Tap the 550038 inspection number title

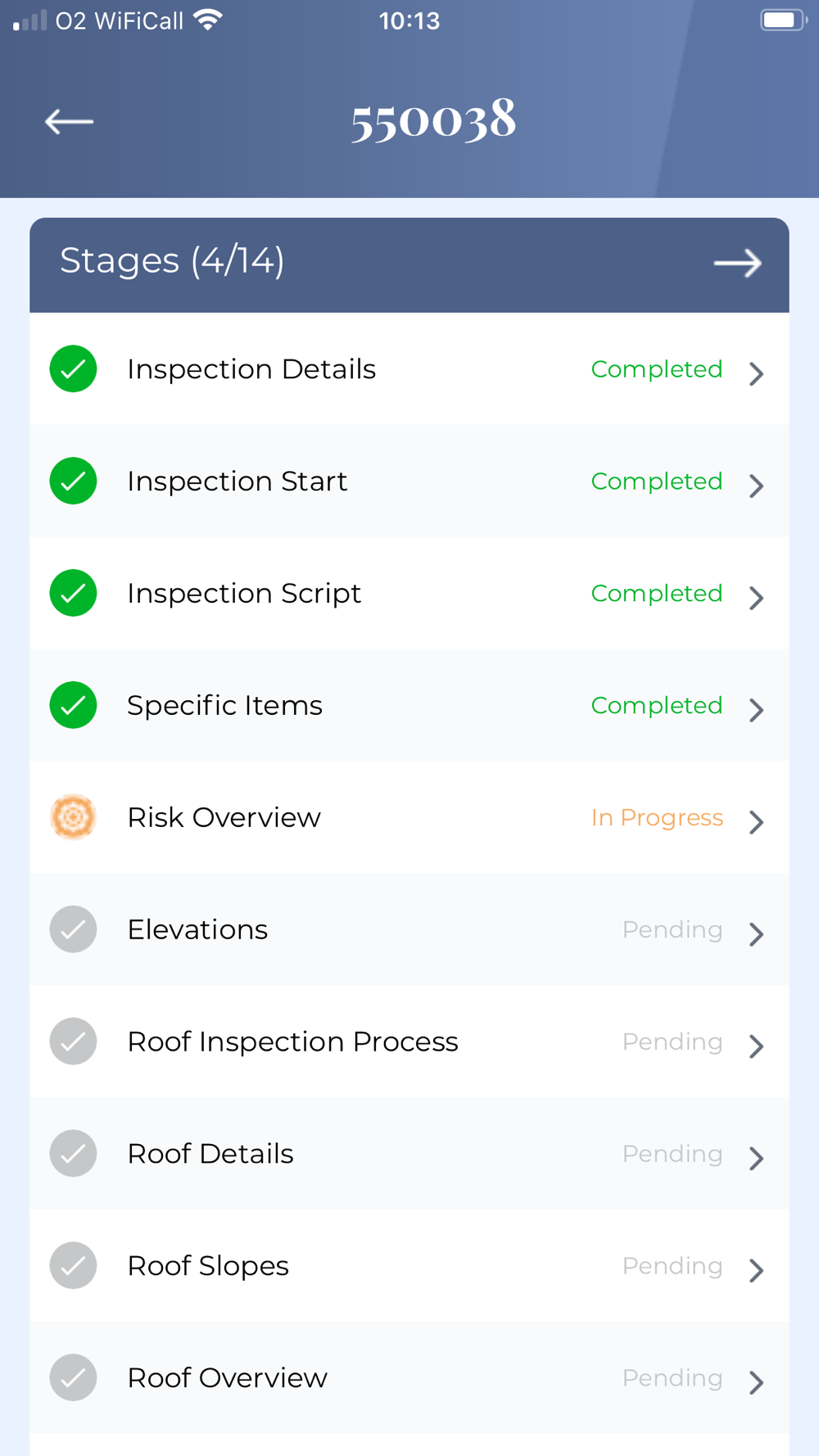(433, 120)
